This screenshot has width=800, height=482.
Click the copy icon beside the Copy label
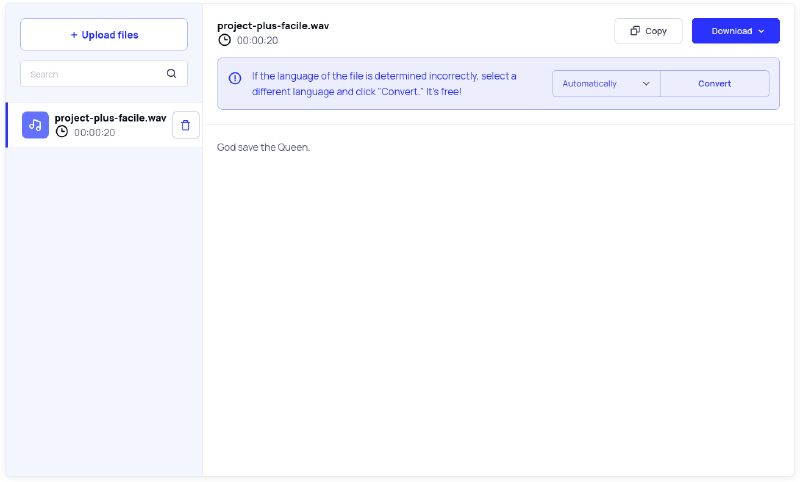pos(635,31)
